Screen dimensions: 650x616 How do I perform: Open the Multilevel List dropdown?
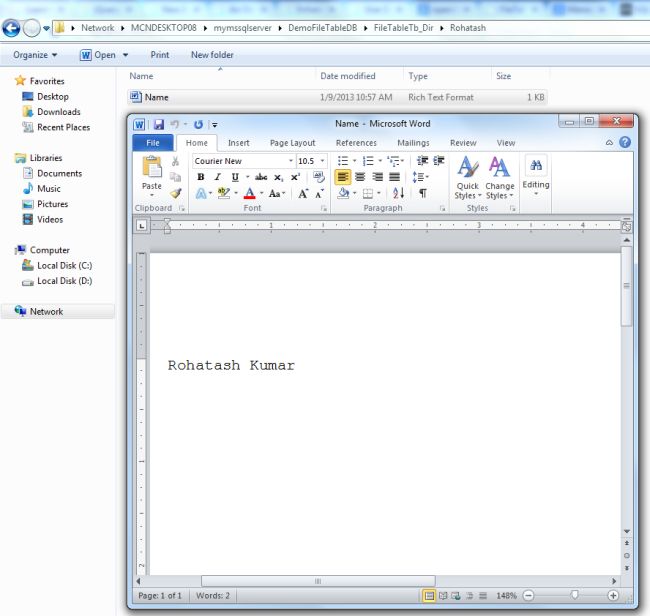click(x=395, y=161)
